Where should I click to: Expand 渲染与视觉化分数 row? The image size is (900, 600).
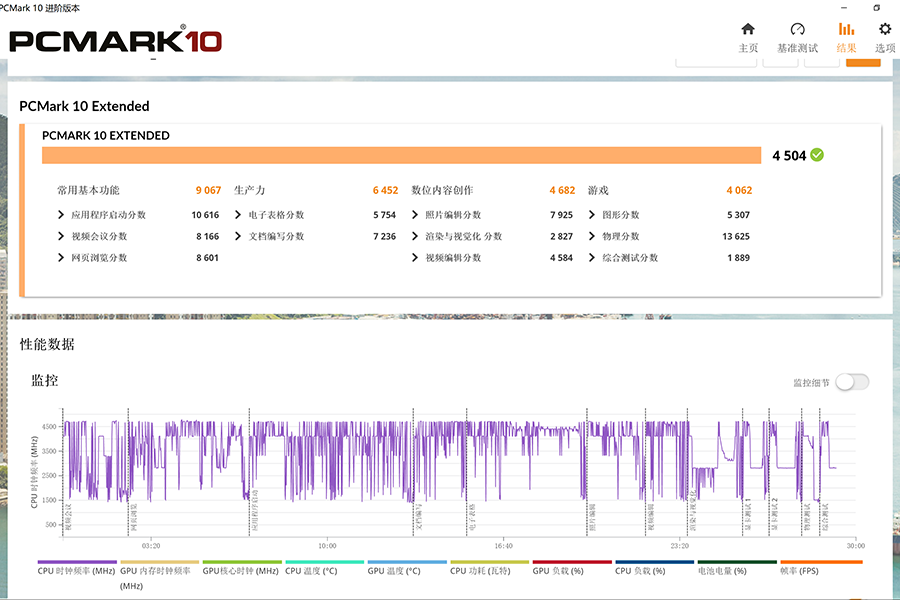(415, 236)
